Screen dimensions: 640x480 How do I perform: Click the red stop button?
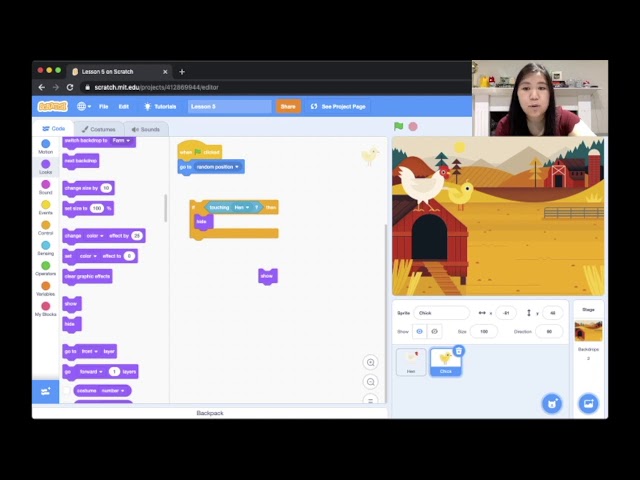[x=413, y=127]
